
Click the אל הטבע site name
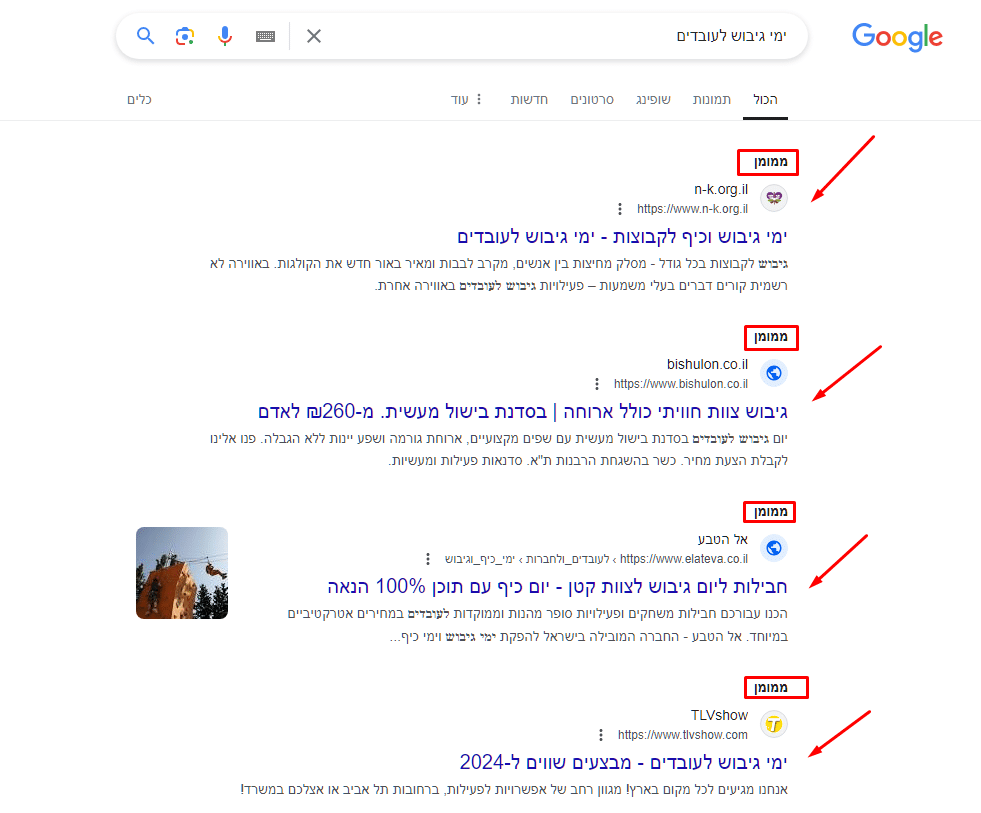point(723,539)
